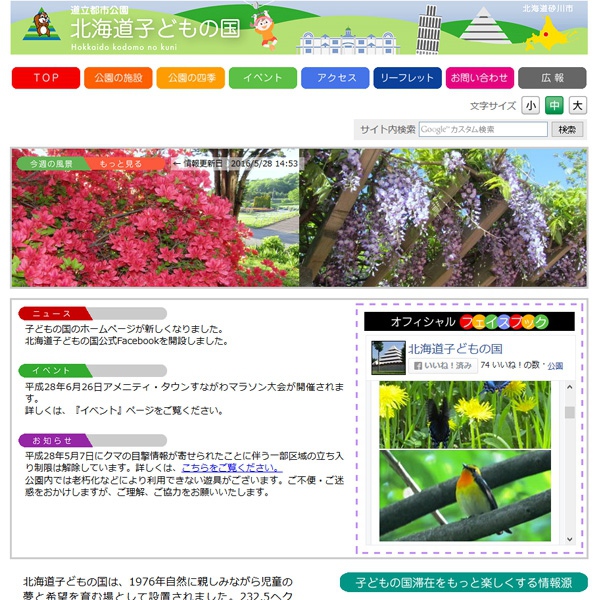
Task: Click Facebook widget scroll up arrow
Action: click(569, 387)
